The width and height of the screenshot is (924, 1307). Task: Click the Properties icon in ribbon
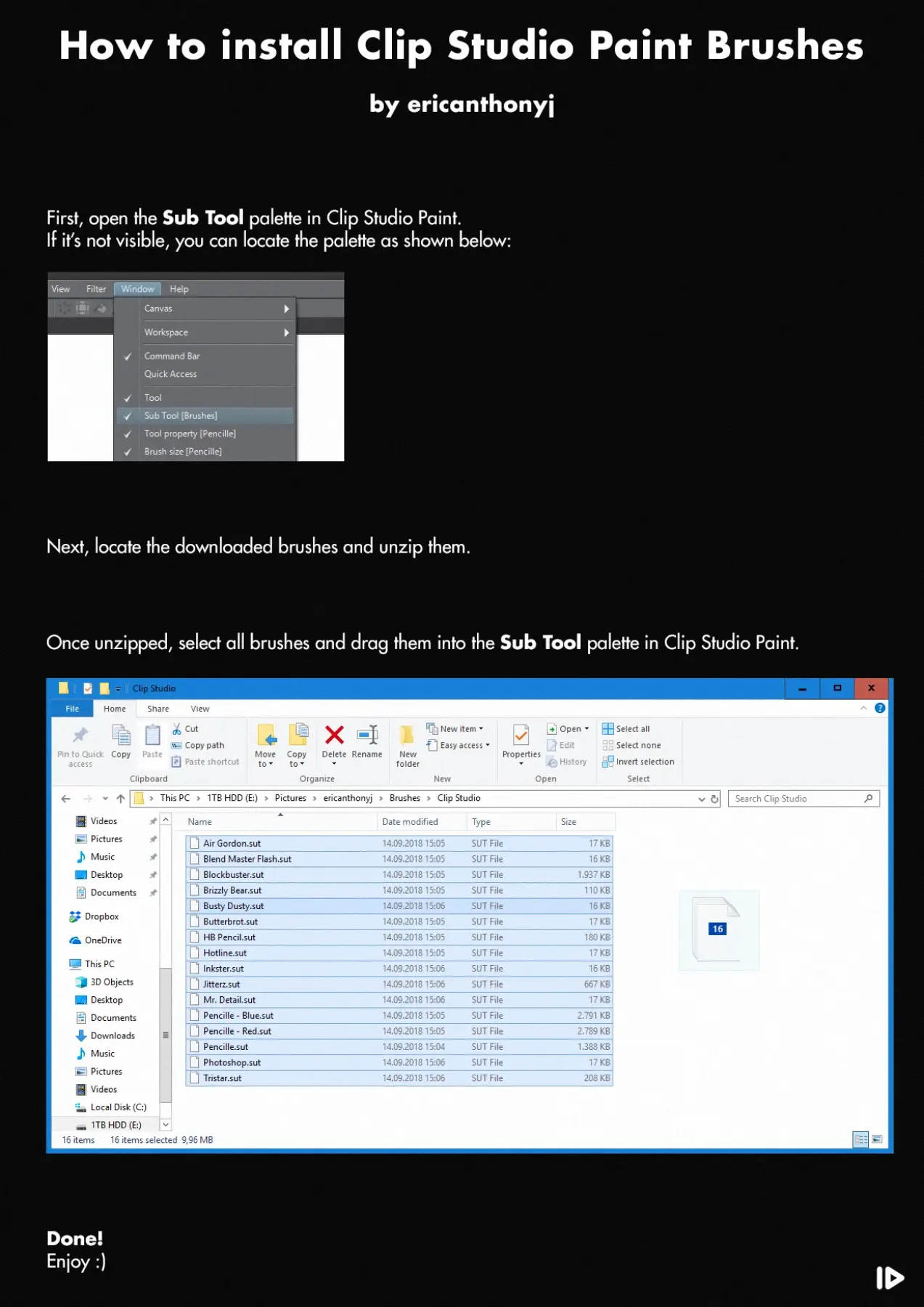tap(521, 735)
